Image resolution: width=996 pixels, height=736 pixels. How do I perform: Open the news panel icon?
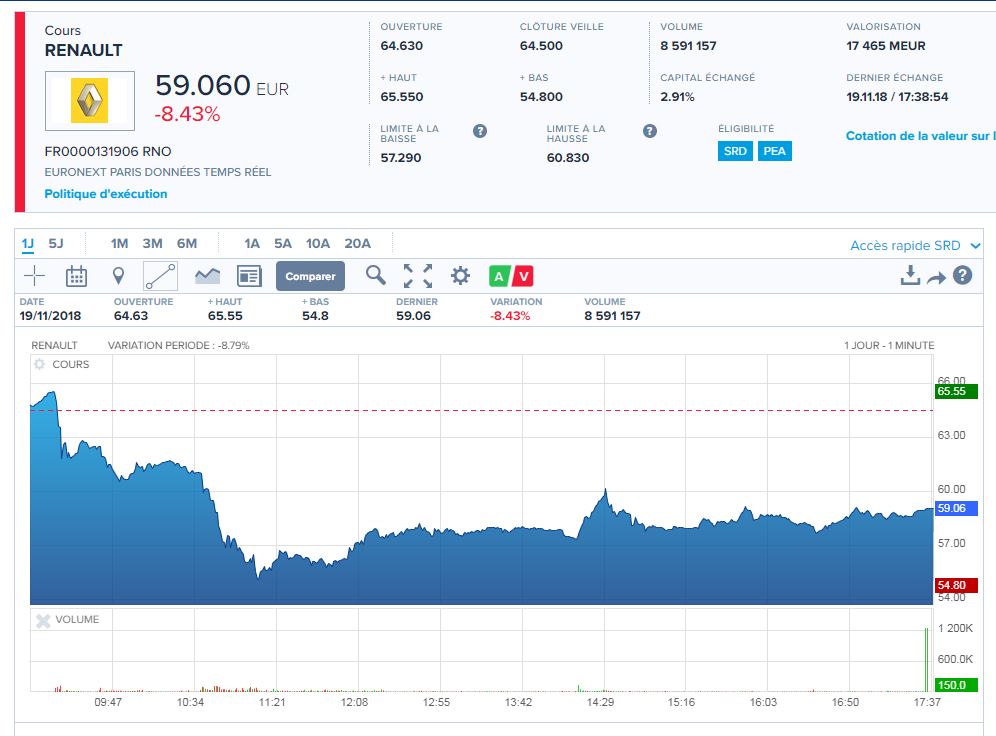click(249, 276)
